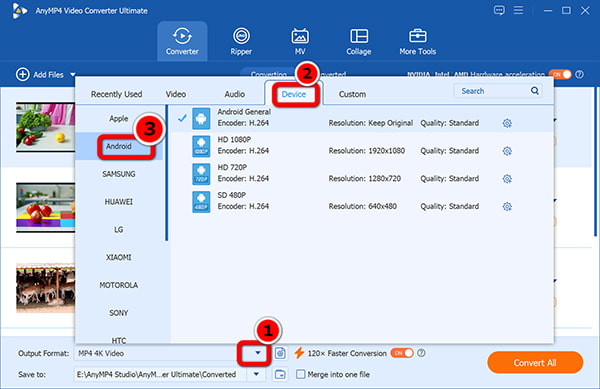Screen dimensions: 600x389
Task: Open the output folder icon
Action: [280, 374]
